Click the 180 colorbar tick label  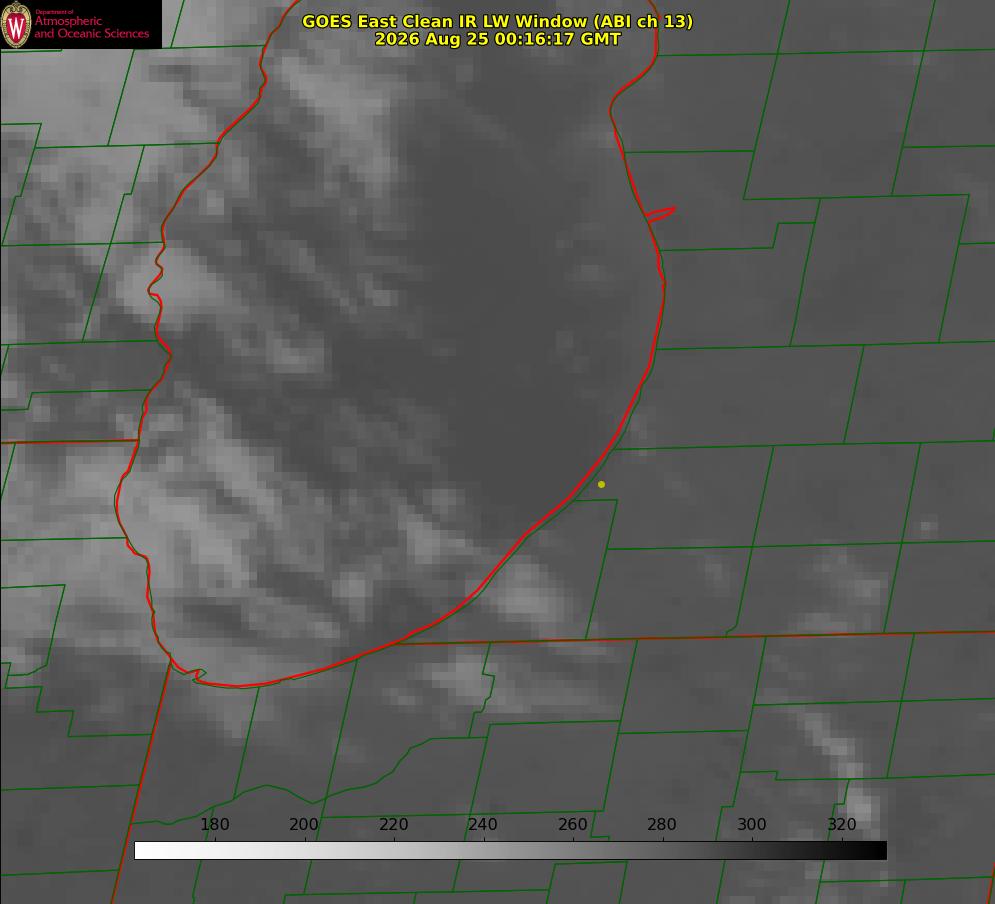coord(214,824)
